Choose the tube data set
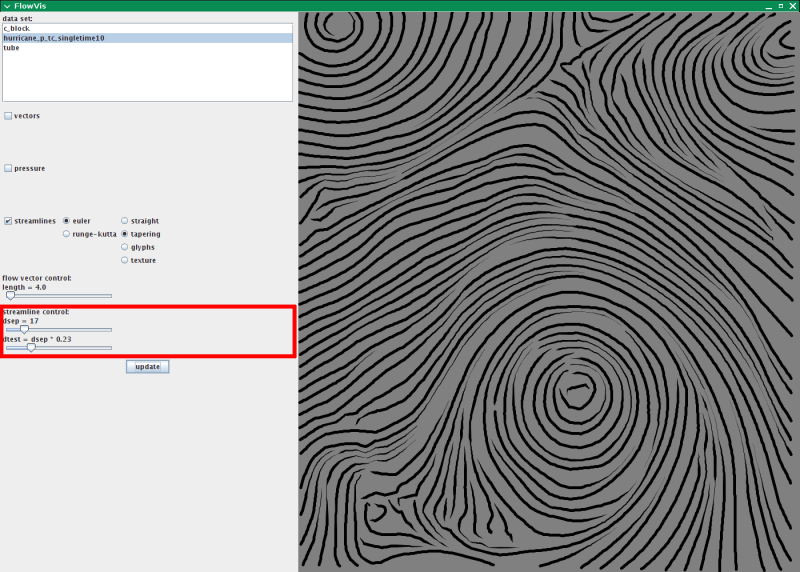Image resolution: width=800 pixels, height=572 pixels. pos(11,47)
